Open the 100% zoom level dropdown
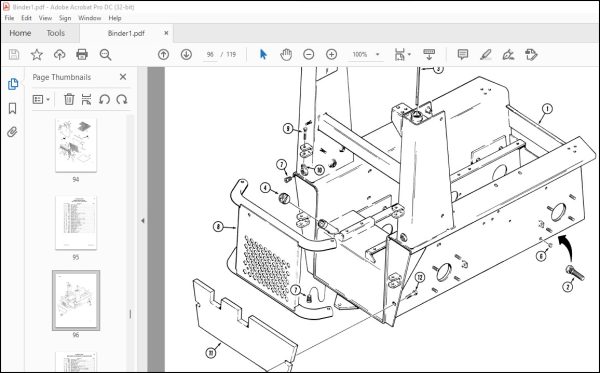This screenshot has width=600, height=373. (366, 55)
